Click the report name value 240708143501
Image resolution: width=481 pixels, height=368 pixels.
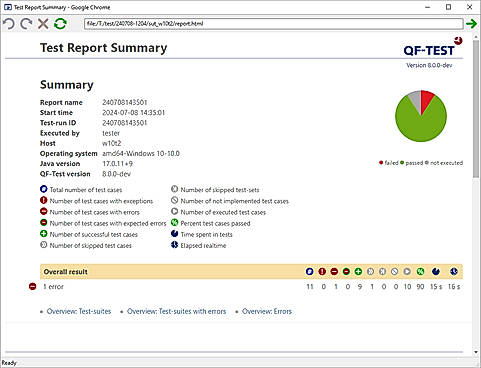(125, 102)
